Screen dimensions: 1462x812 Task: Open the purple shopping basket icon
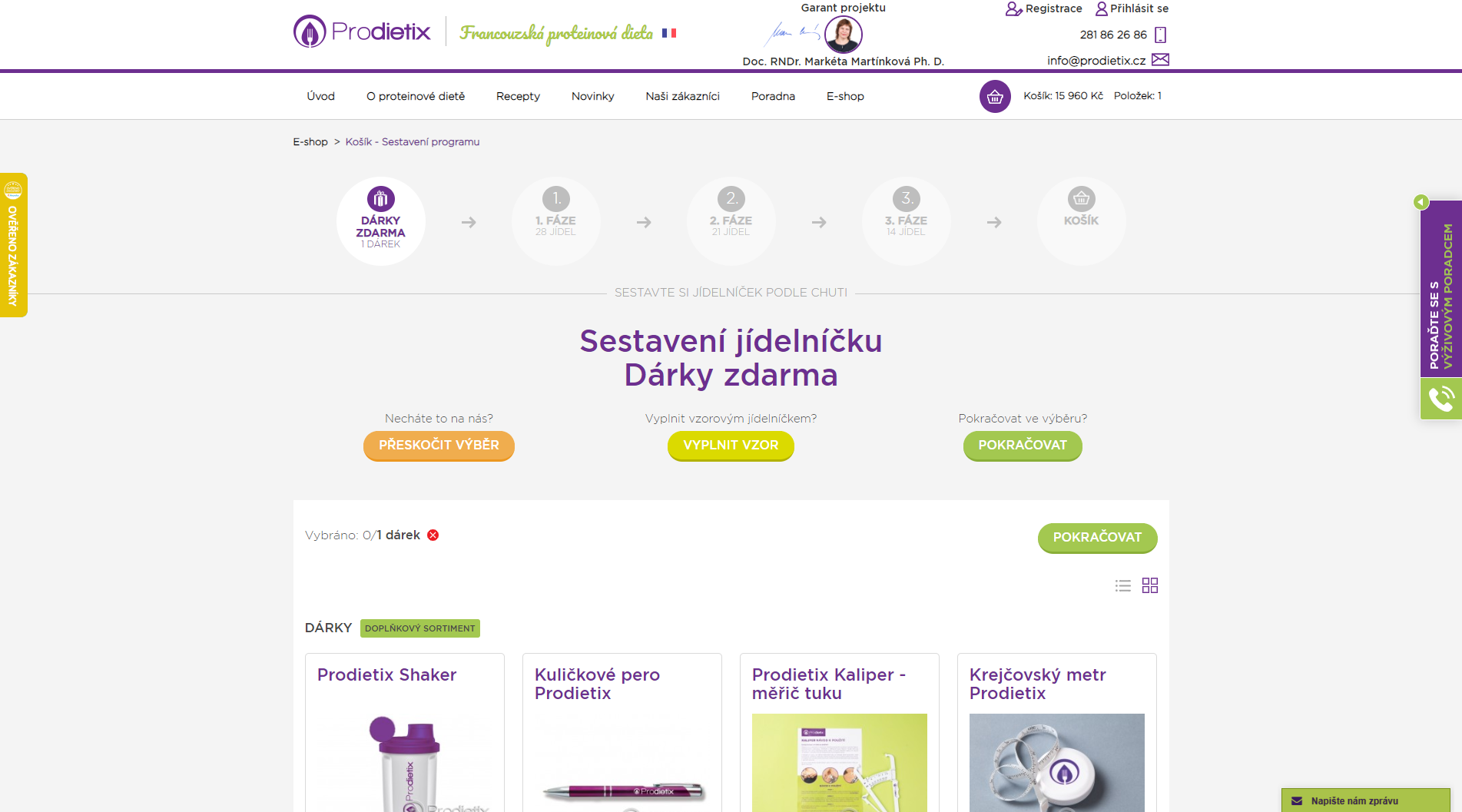pos(995,97)
